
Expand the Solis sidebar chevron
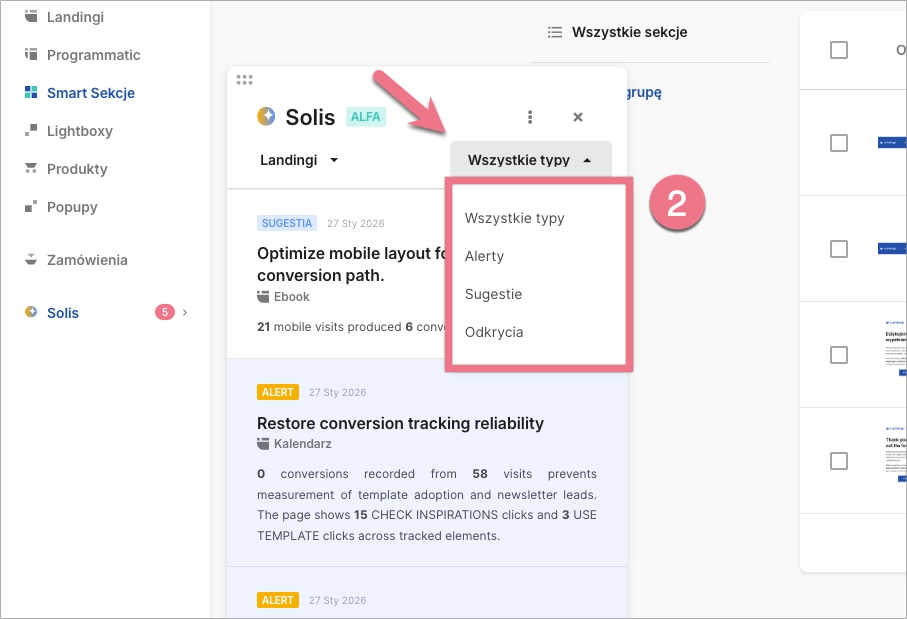coord(185,313)
